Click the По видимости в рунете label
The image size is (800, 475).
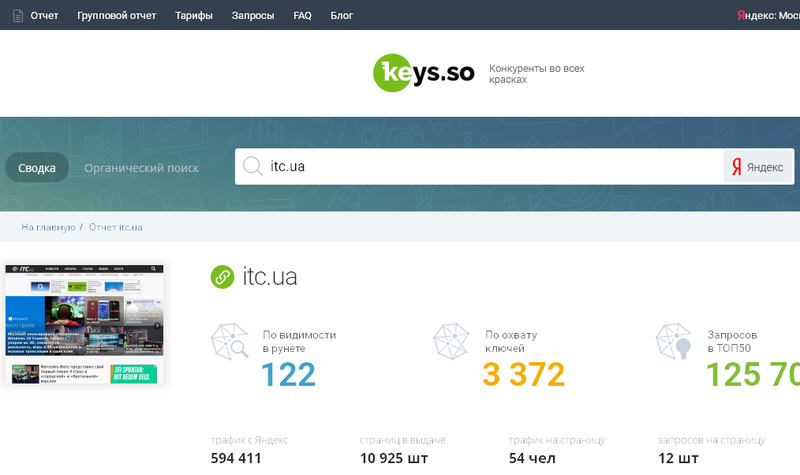point(299,341)
